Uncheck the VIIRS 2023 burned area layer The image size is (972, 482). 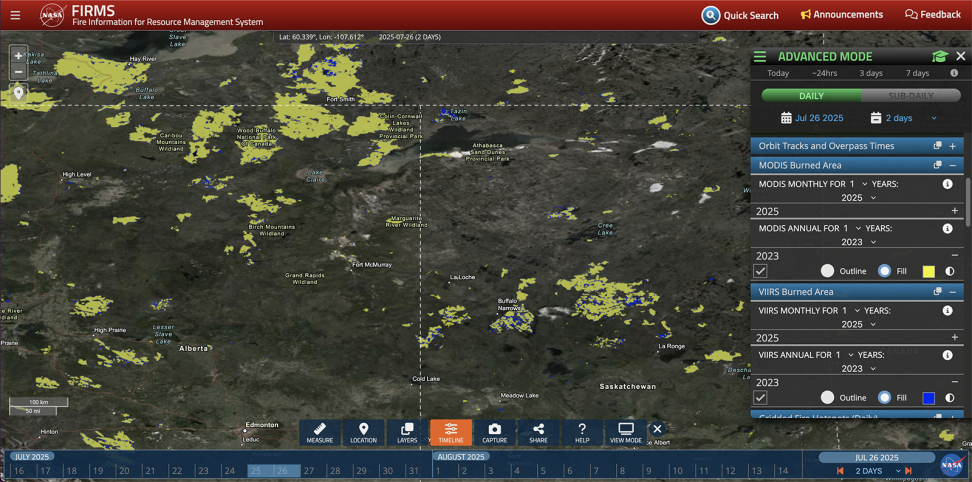pyautogui.click(x=761, y=398)
